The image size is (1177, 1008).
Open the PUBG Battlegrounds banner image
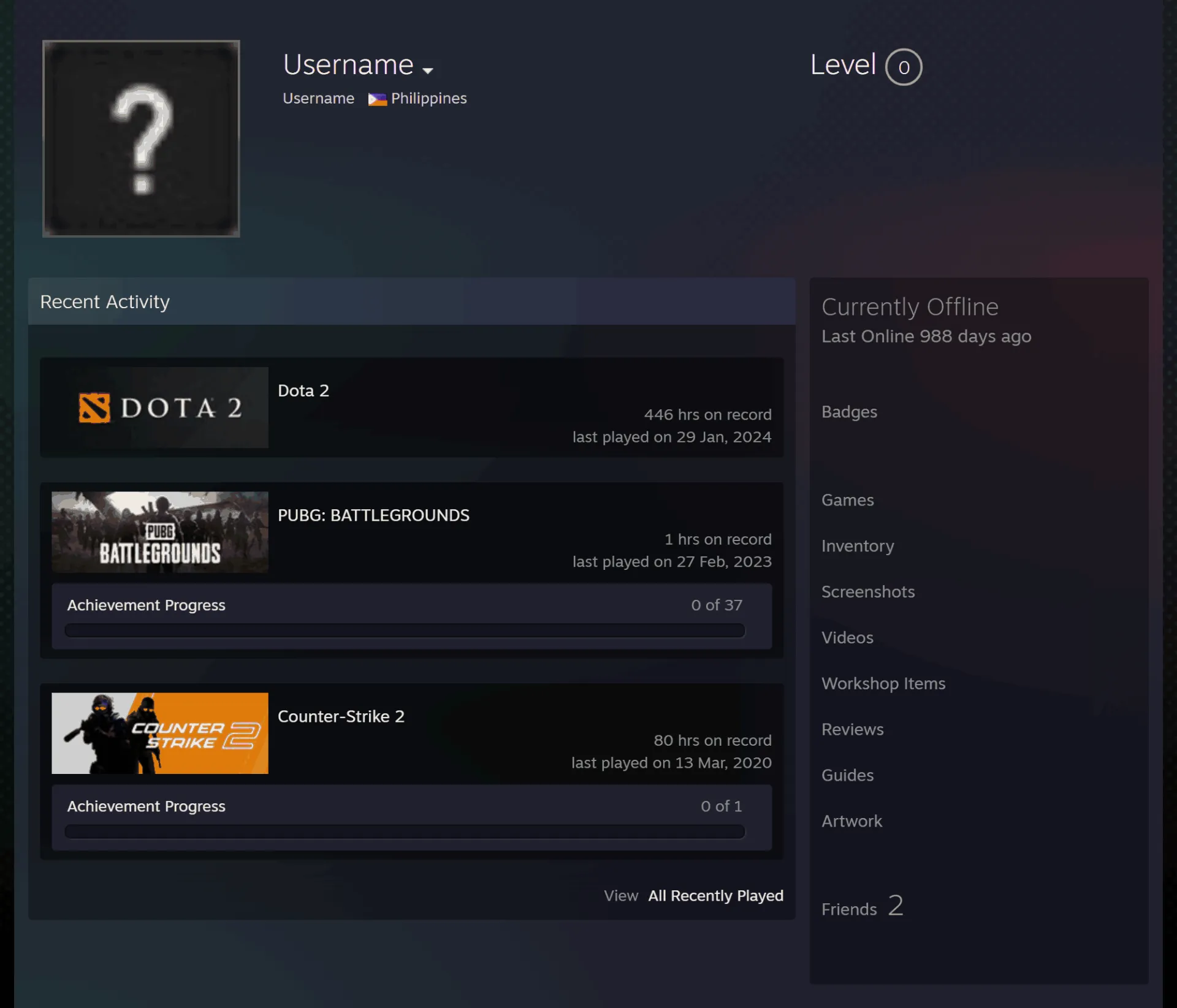coord(160,532)
